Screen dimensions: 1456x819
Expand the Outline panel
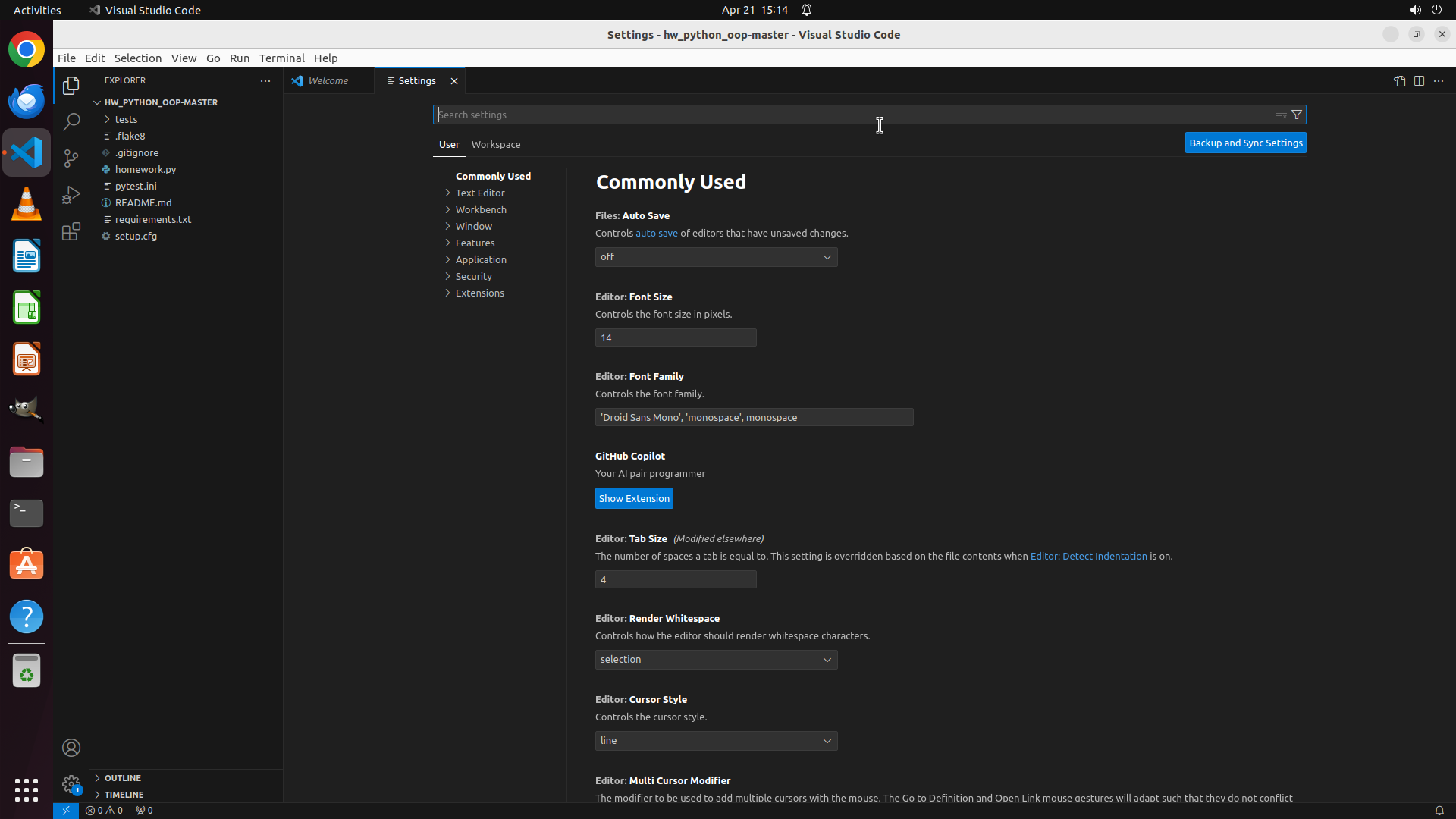[123, 778]
